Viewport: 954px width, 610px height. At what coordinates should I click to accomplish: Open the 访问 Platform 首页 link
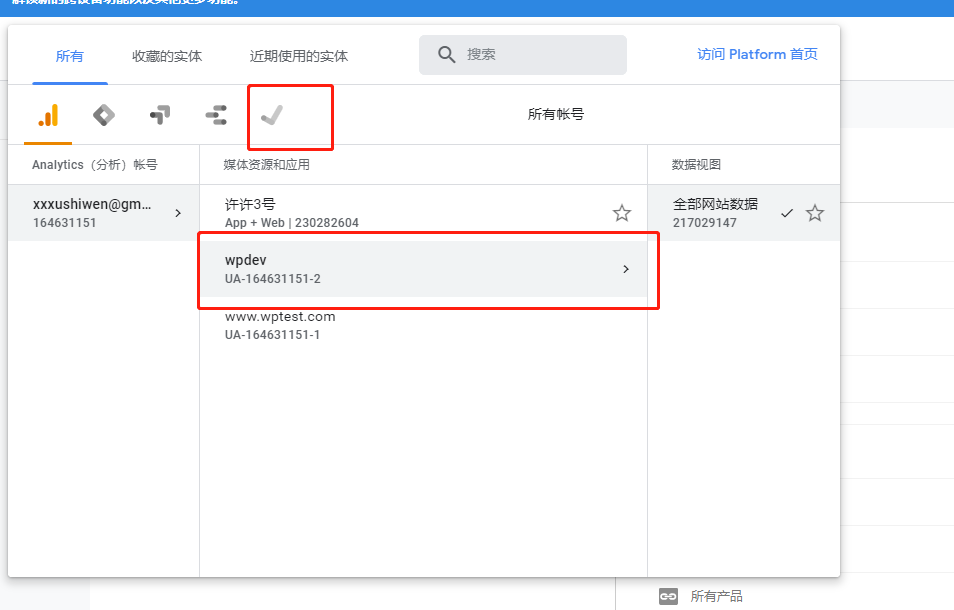[x=757, y=54]
